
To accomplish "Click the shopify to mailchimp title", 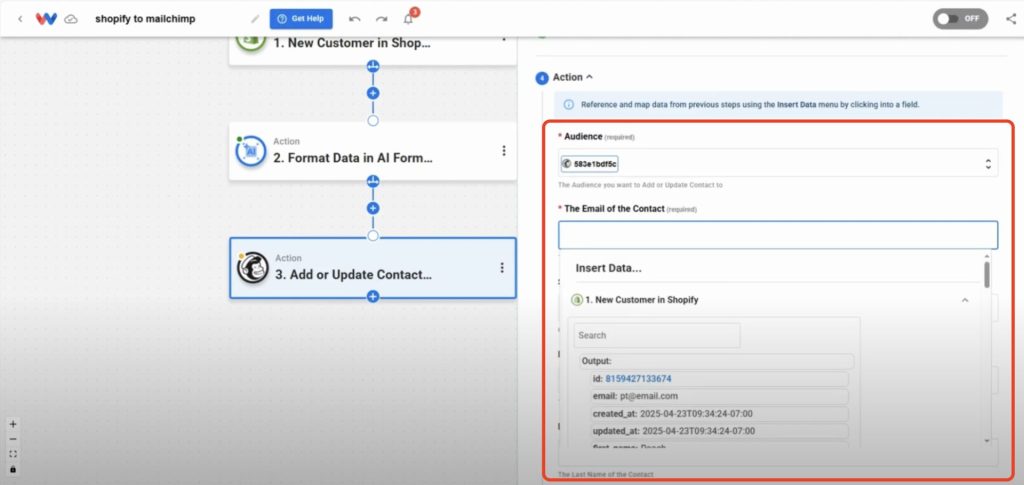I will (x=145, y=19).
